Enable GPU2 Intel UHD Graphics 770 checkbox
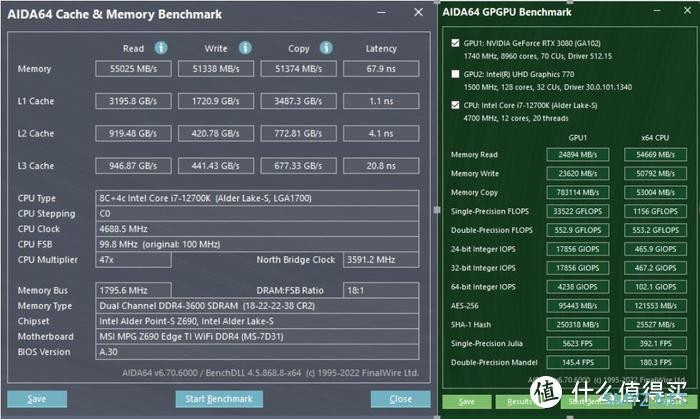 455,74
